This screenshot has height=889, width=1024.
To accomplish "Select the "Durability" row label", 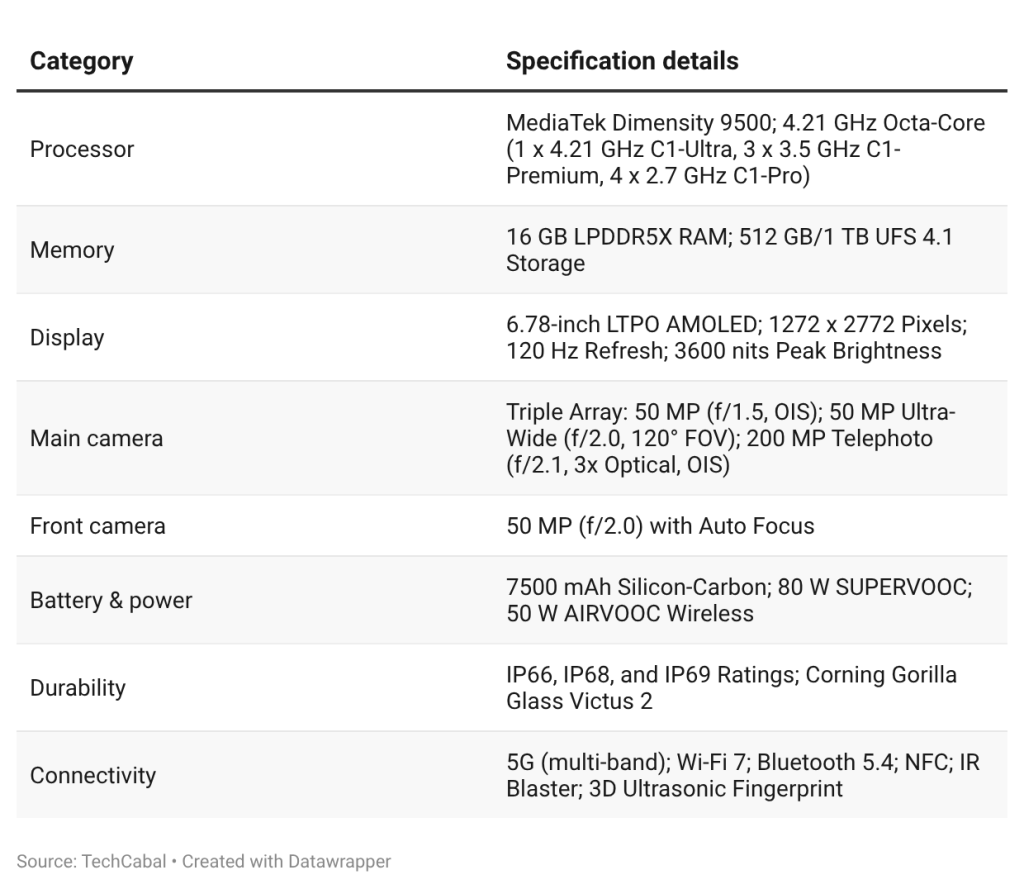I will (78, 688).
